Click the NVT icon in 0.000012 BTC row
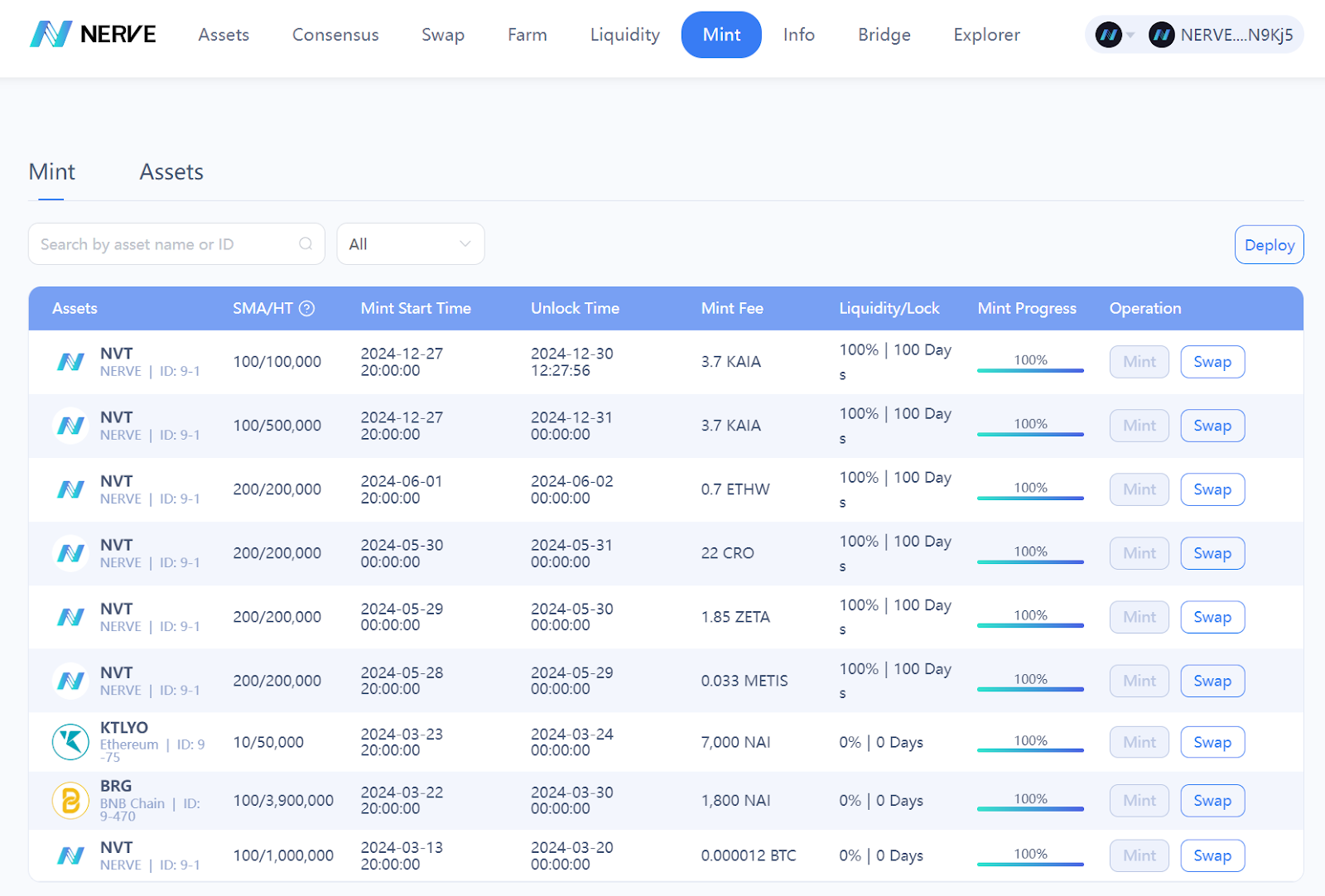This screenshot has width=1325, height=896. coord(70,855)
